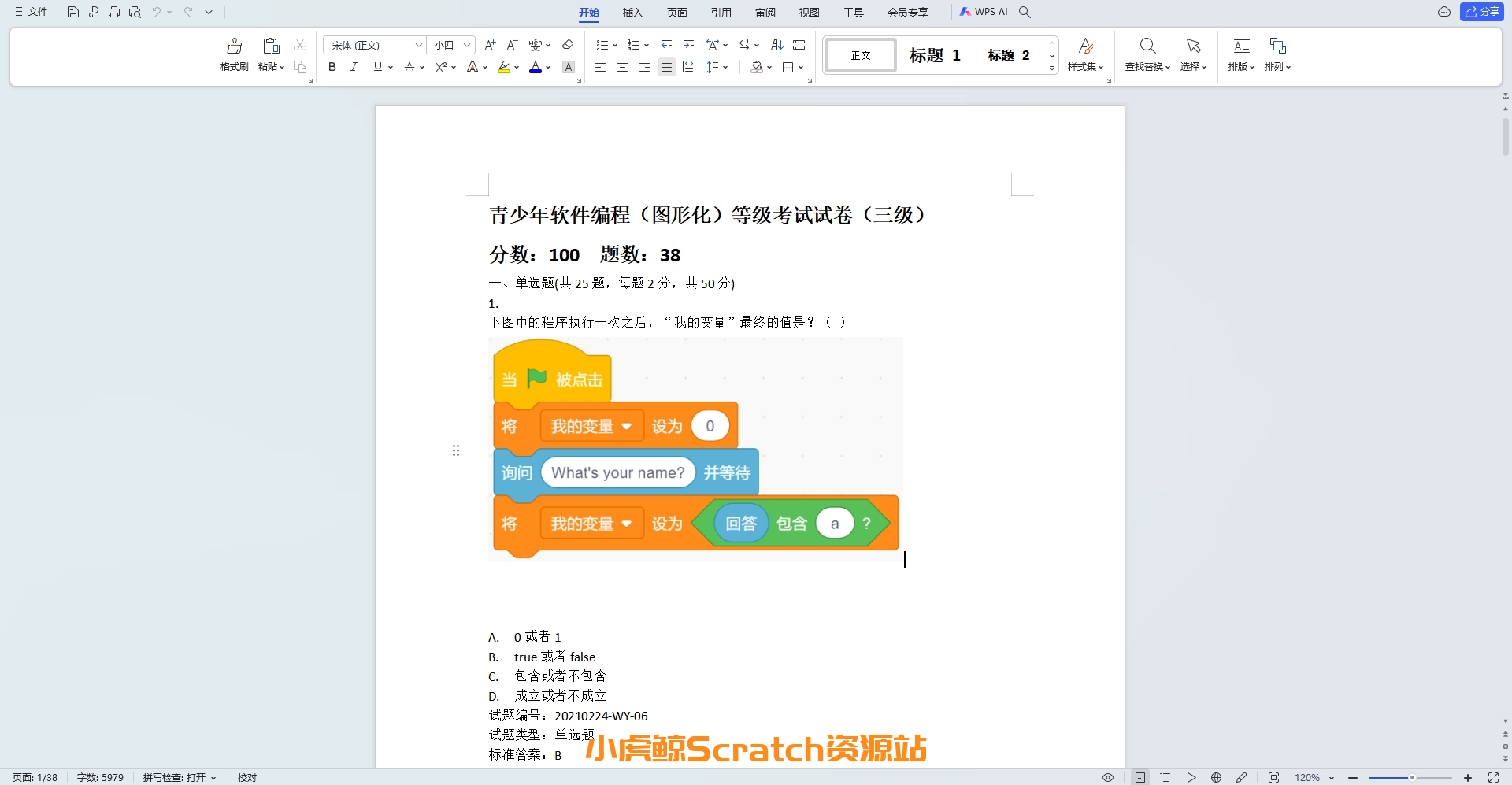The width and height of the screenshot is (1512, 785).
Task: Set align right paragraph alignment
Action: (644, 67)
